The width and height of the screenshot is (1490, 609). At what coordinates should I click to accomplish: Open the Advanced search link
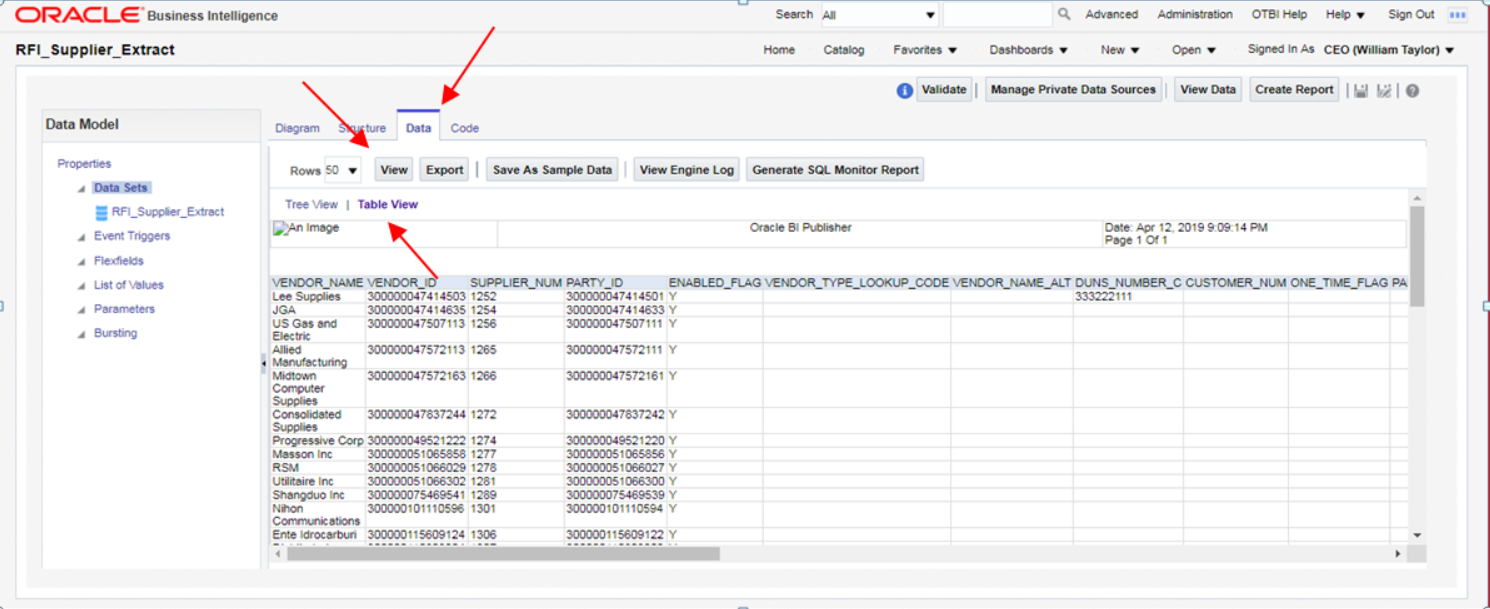[x=1112, y=15]
